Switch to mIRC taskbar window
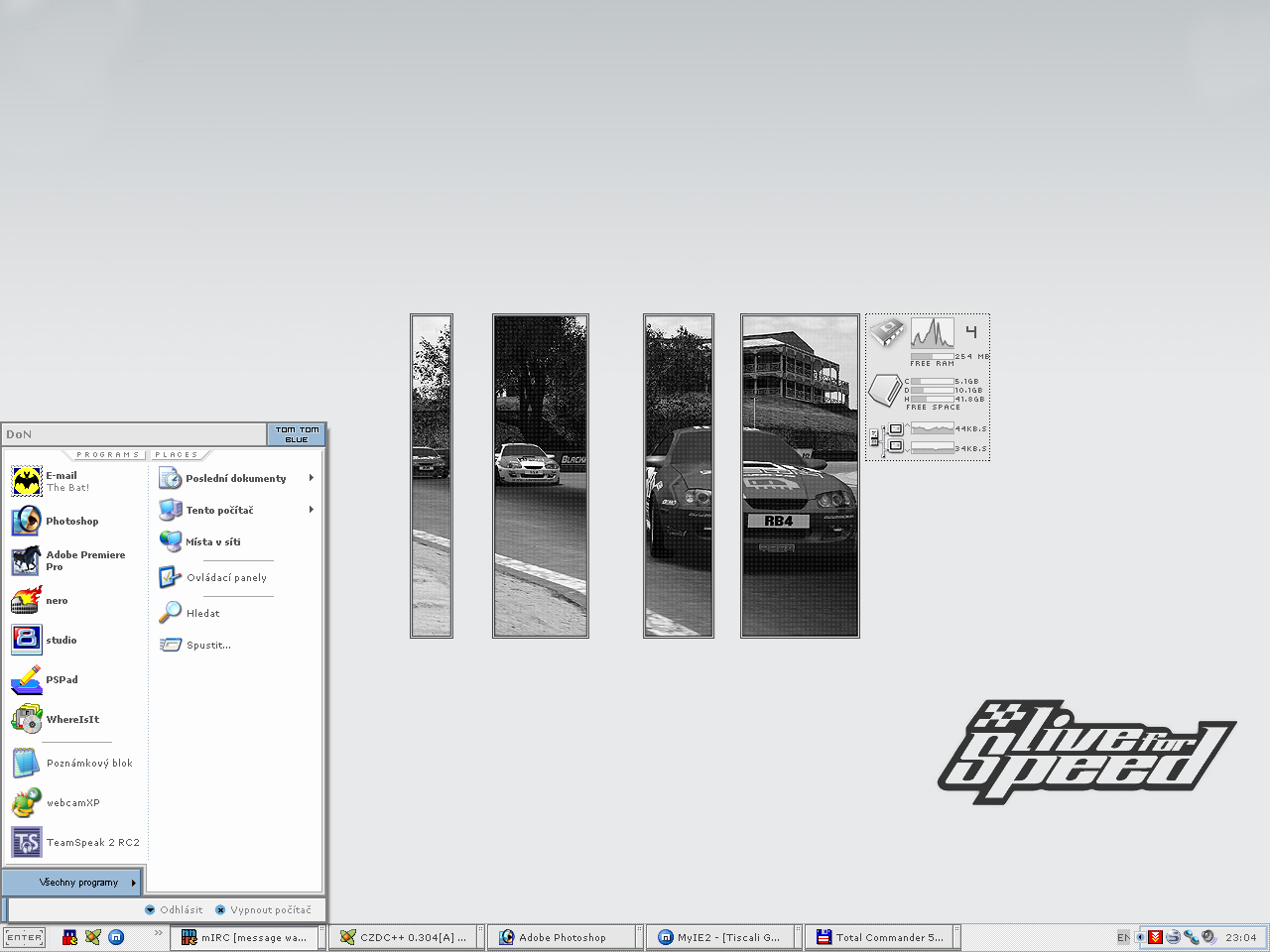 pos(245,937)
